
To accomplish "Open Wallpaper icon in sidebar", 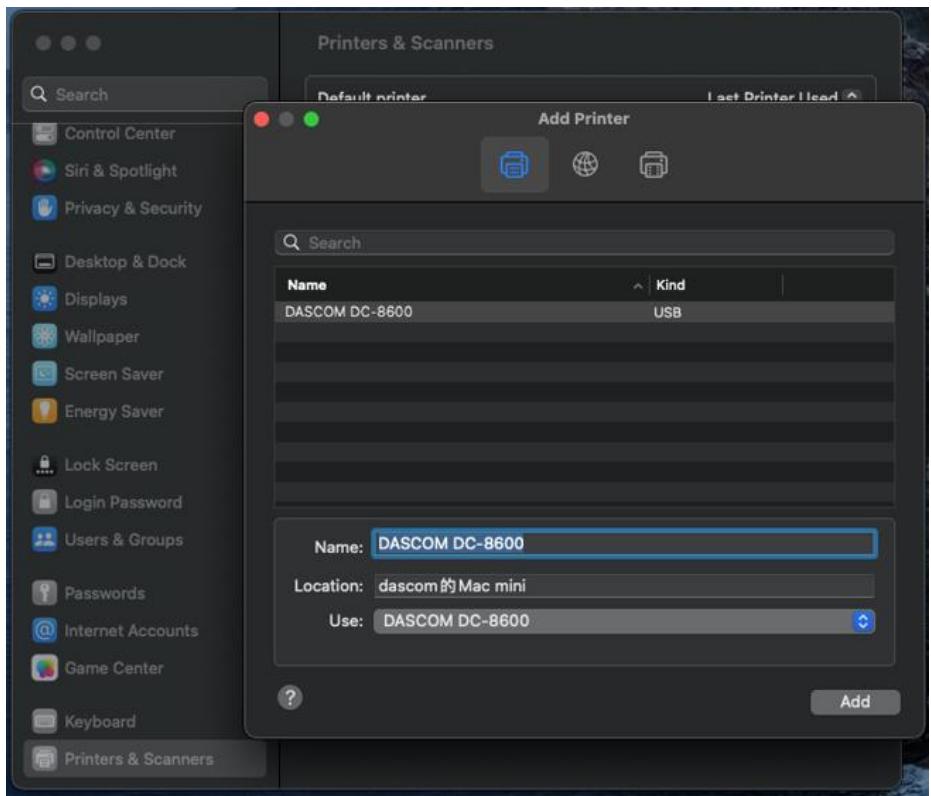I will (x=44, y=336).
